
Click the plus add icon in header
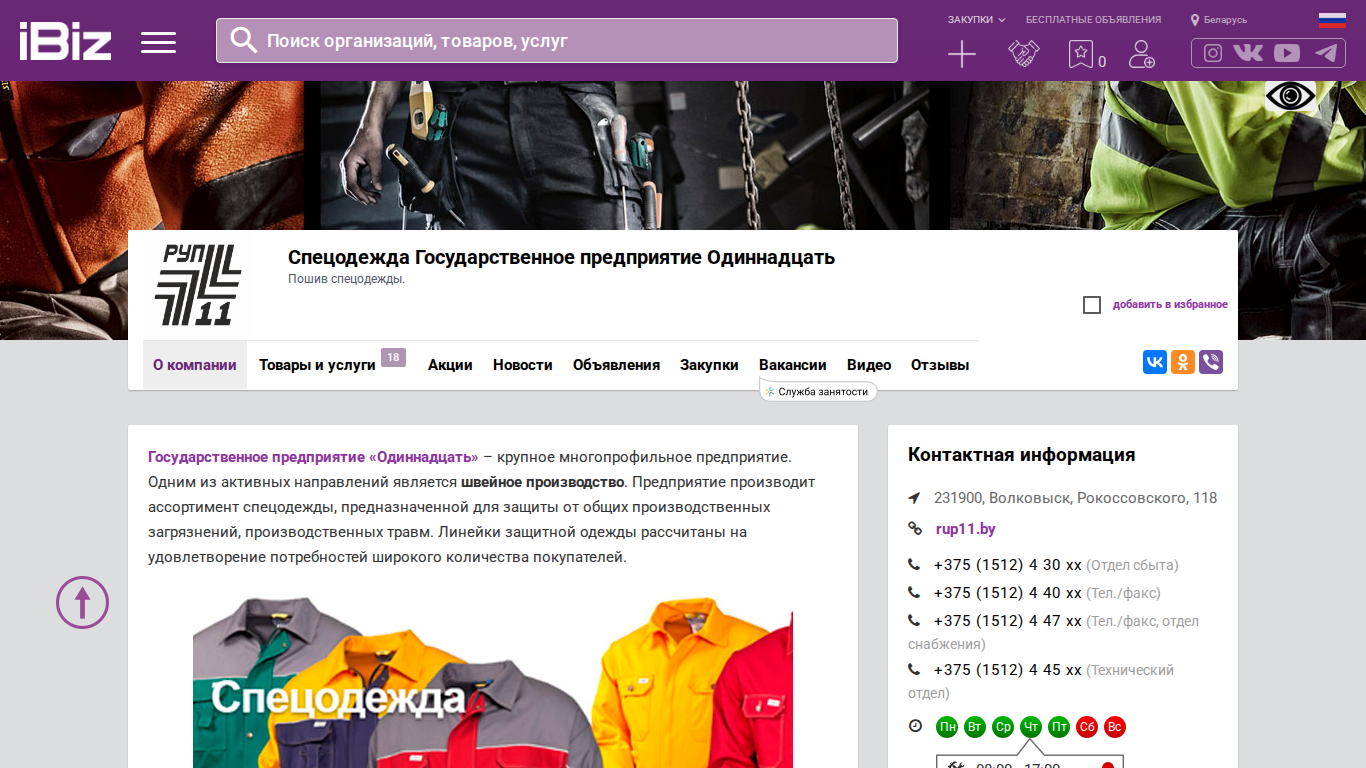[961, 54]
